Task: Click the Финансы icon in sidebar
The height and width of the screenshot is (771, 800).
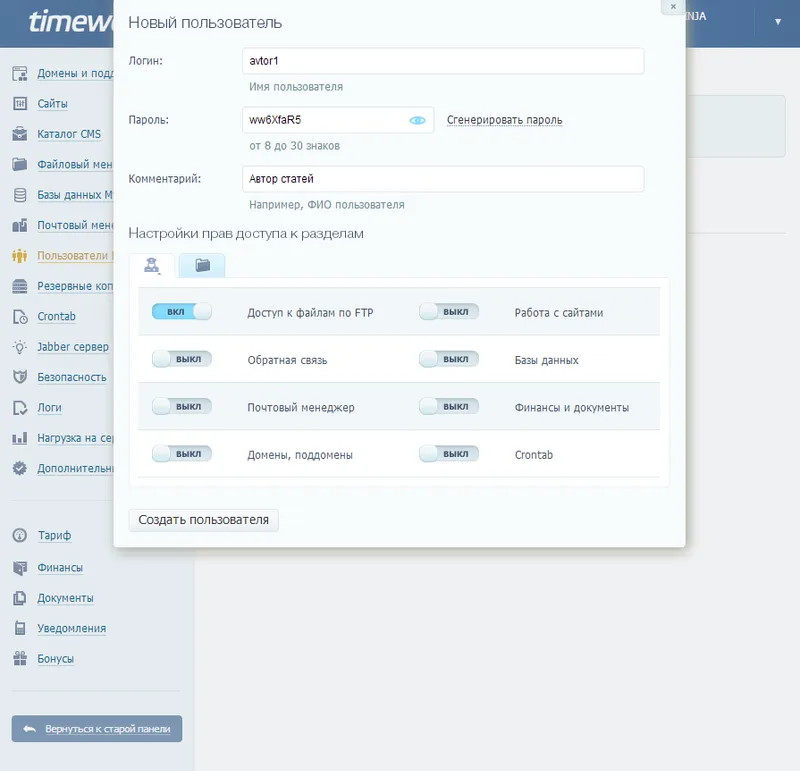Action: coord(19,567)
